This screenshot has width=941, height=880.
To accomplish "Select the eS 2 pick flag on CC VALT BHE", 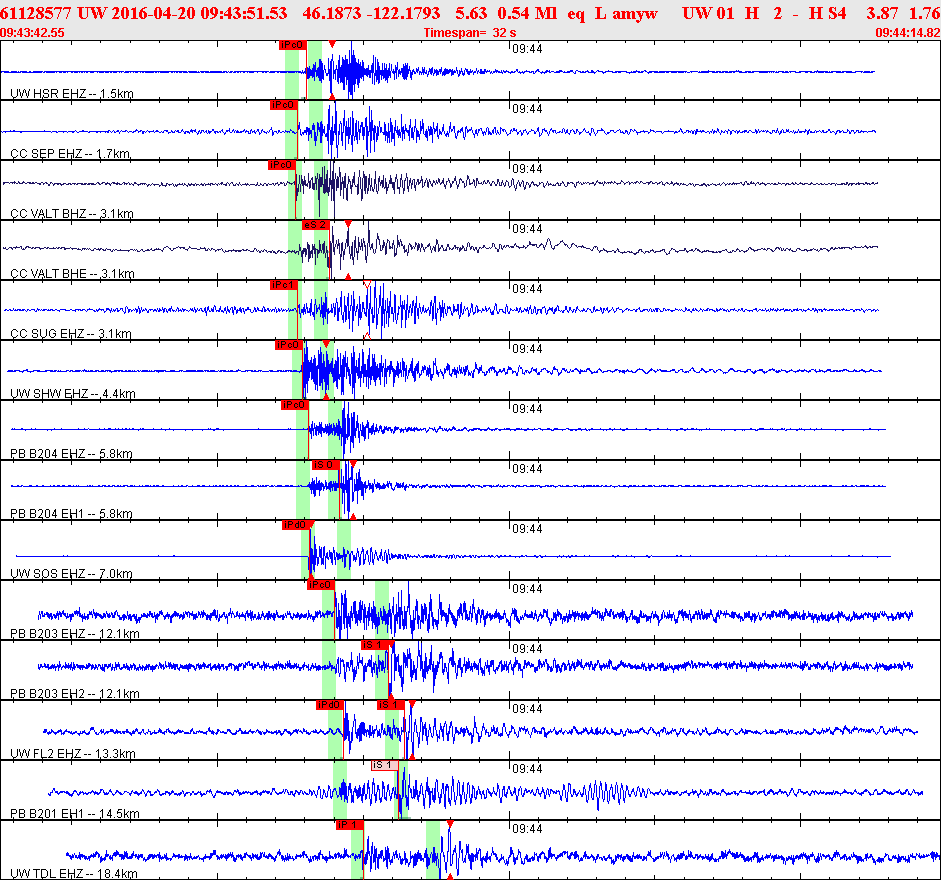I will click(315, 225).
